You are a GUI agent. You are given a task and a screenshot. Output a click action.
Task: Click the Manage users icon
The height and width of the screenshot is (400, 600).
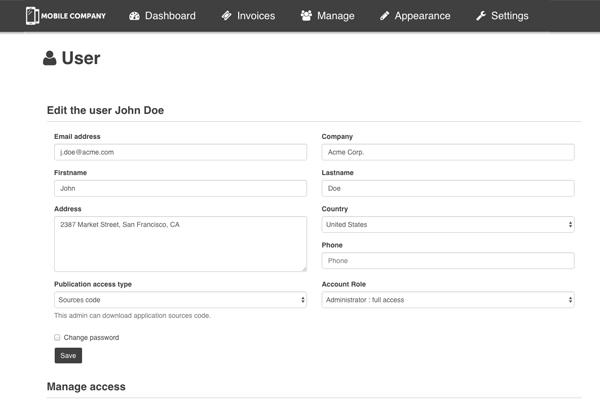click(x=306, y=16)
